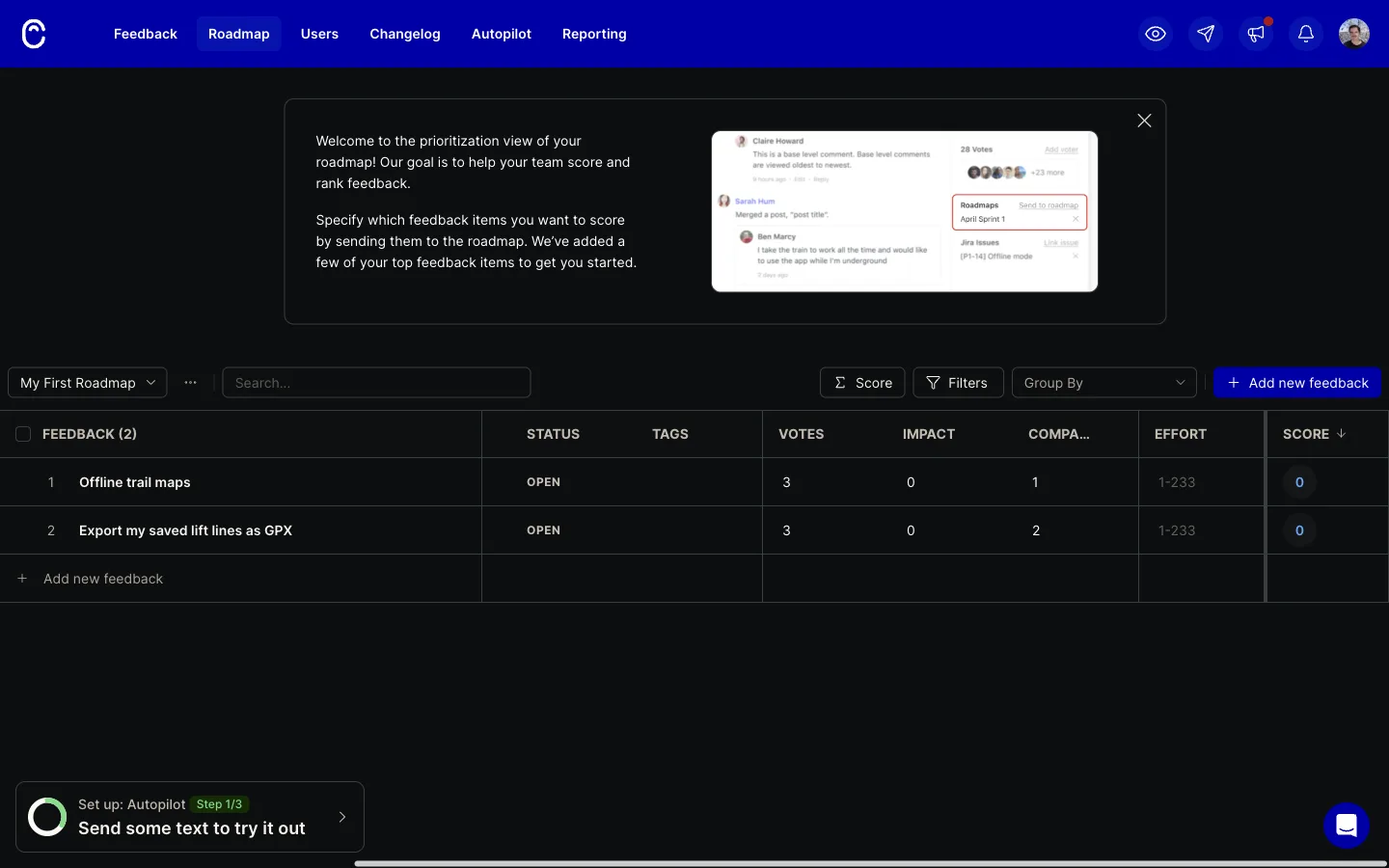Open Export my saved lift lines as GPX
Image resolution: width=1389 pixels, height=868 pixels.
click(x=185, y=530)
